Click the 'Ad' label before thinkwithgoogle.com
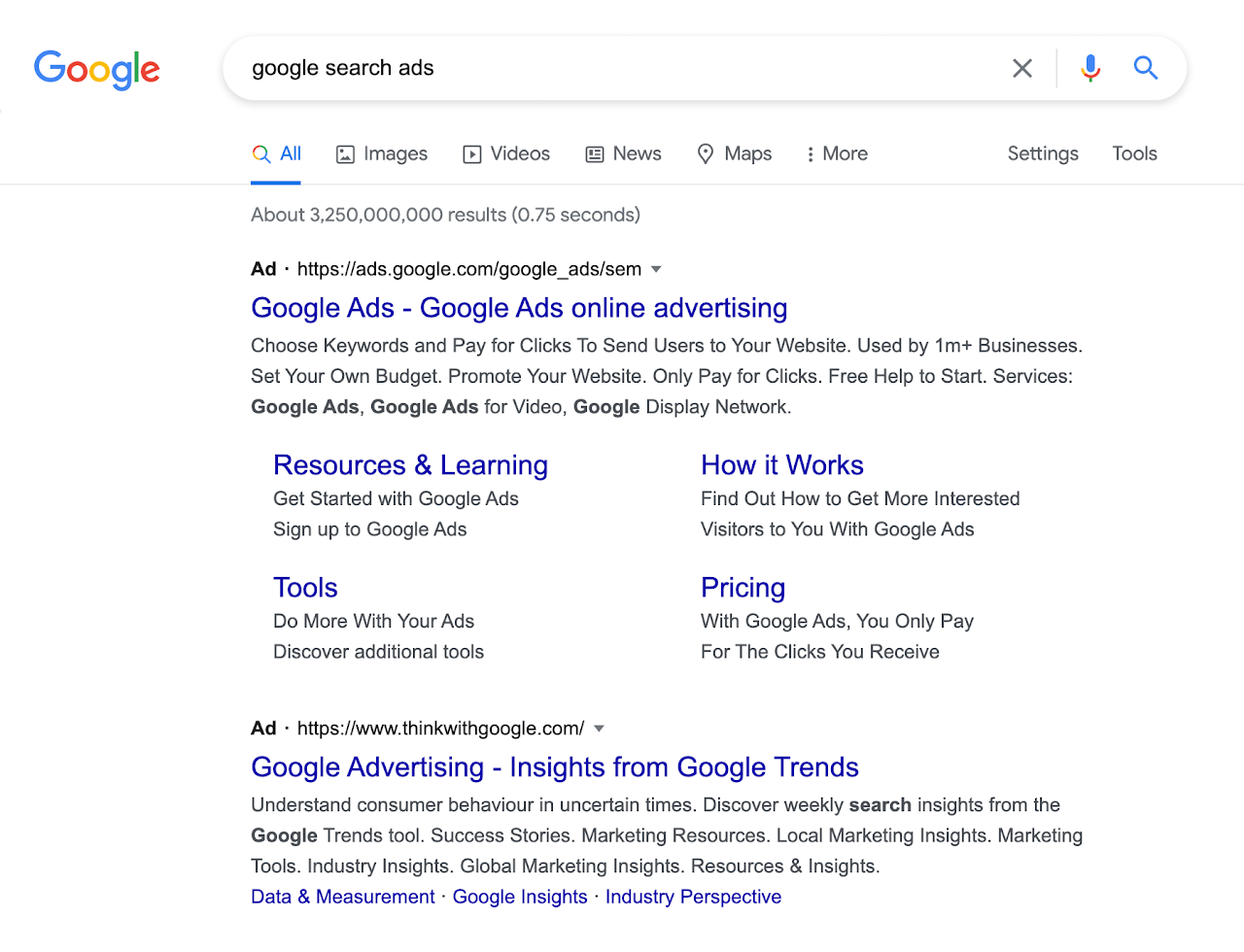 pyautogui.click(x=263, y=729)
